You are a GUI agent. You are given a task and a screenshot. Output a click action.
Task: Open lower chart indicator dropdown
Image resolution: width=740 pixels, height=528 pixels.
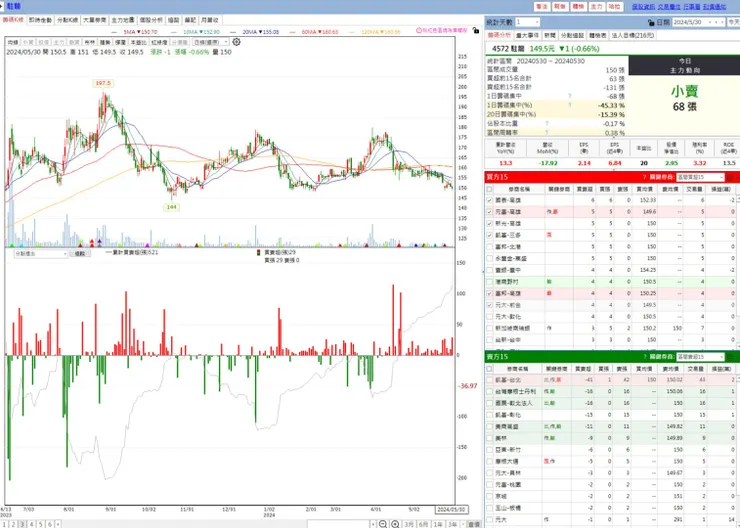[x=41, y=253]
